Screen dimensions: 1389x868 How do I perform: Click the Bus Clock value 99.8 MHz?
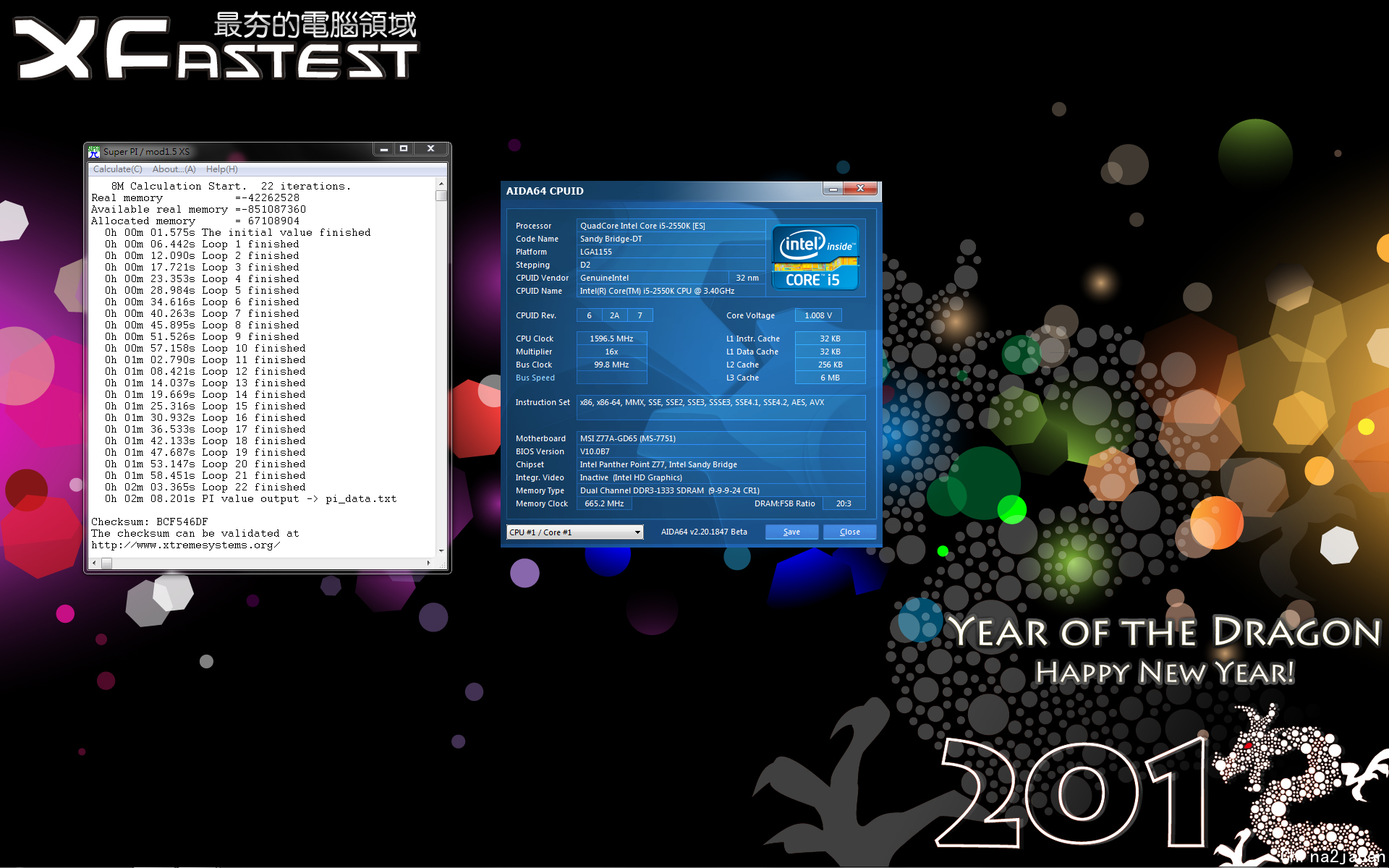pyautogui.click(x=611, y=365)
